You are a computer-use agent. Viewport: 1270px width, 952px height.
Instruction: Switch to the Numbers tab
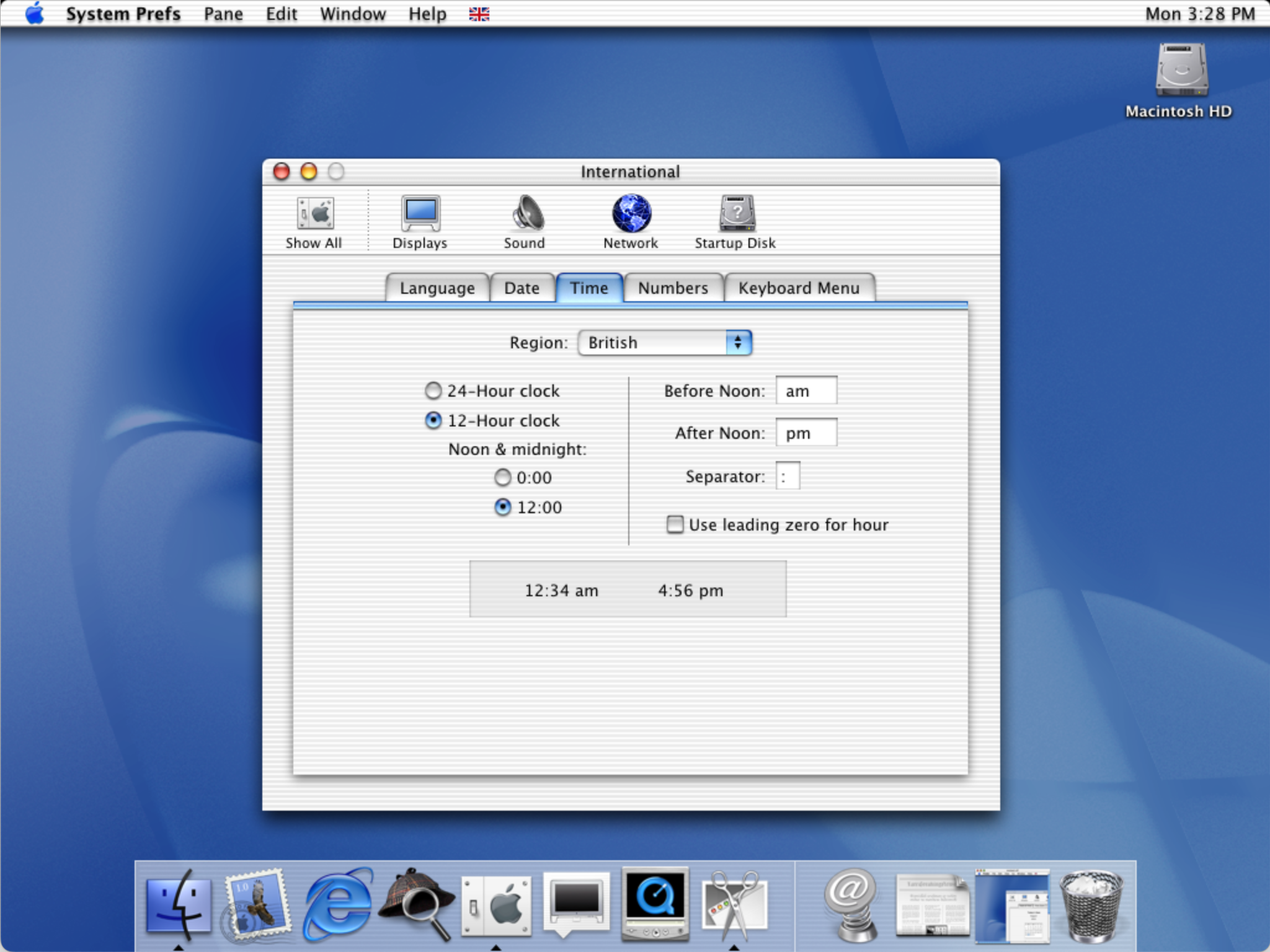(x=673, y=288)
